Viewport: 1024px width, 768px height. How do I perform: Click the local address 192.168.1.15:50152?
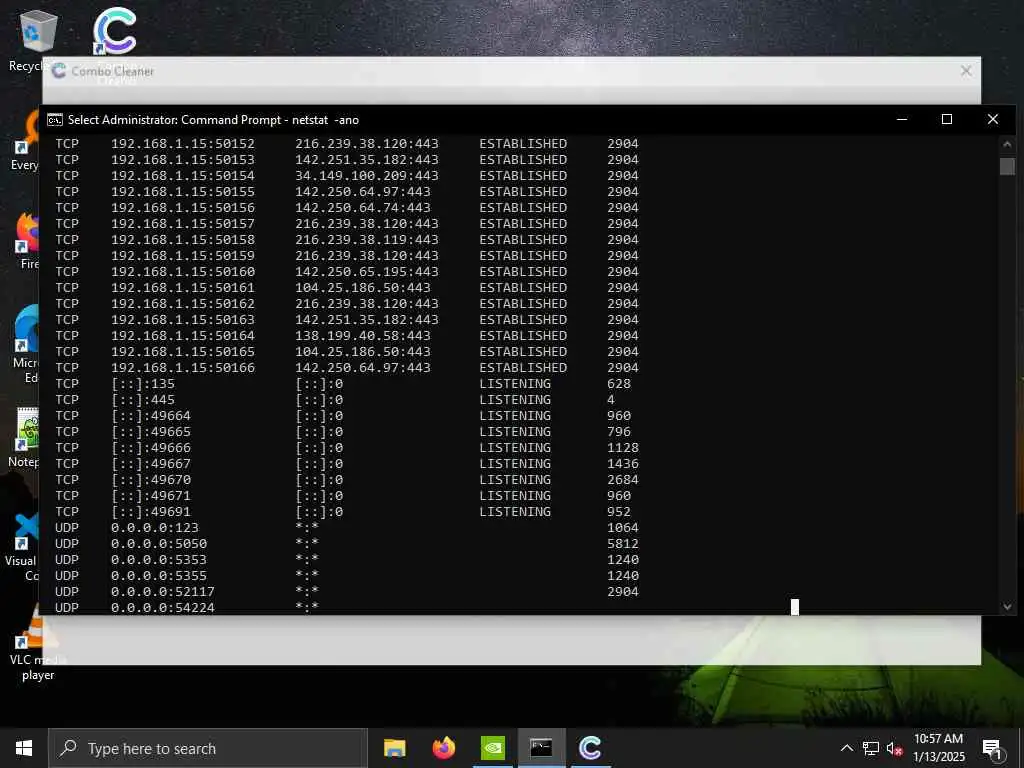pyautogui.click(x=183, y=144)
